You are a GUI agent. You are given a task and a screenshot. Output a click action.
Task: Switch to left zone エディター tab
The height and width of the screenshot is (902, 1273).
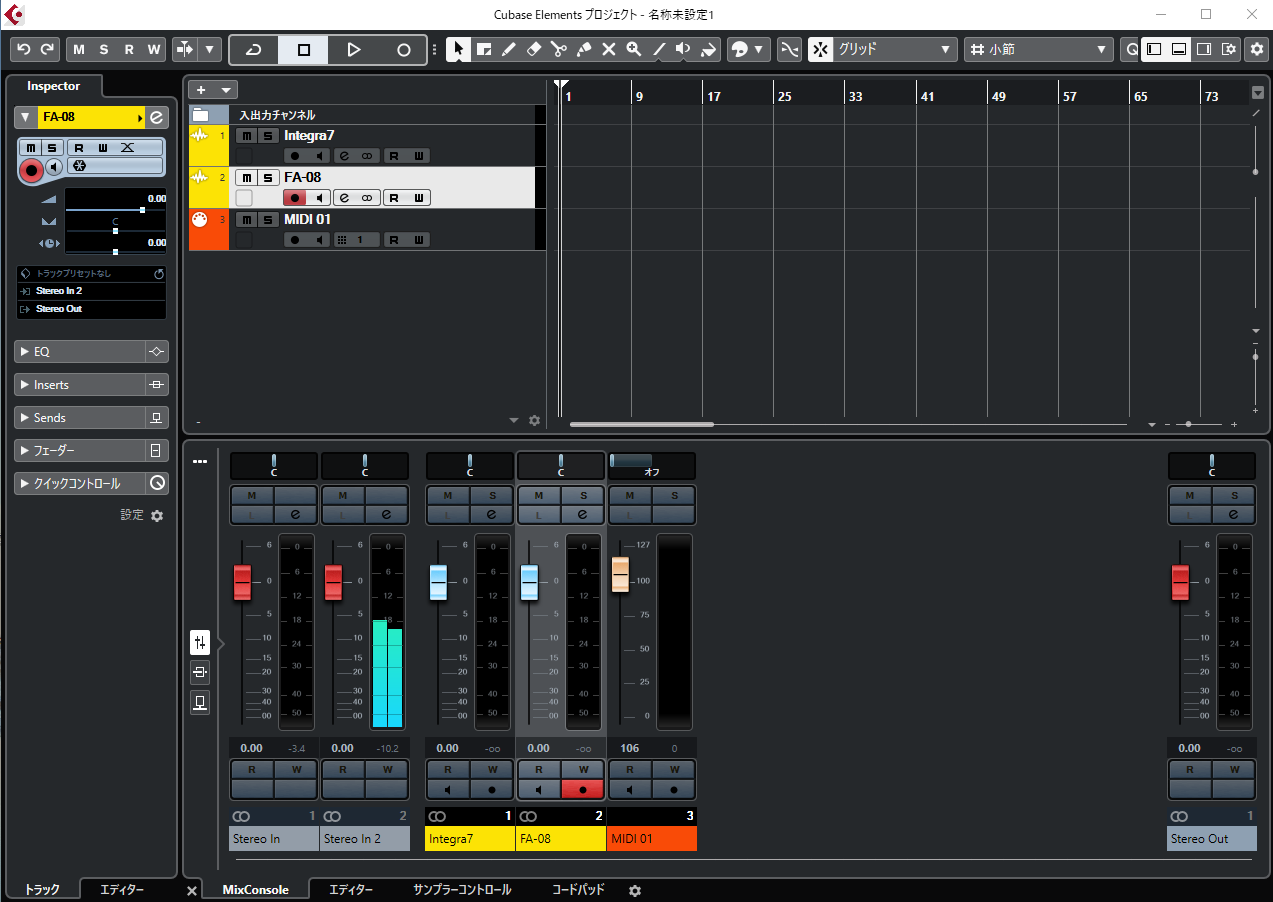pyautogui.click(x=122, y=890)
